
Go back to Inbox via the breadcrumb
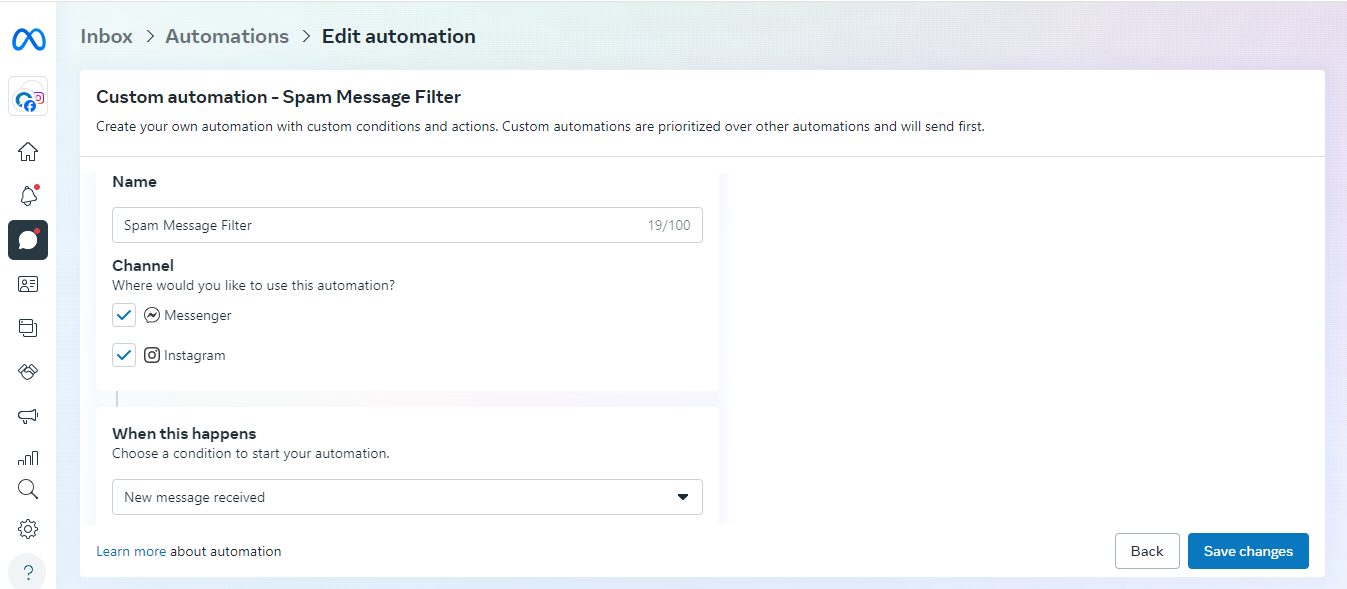[106, 35]
